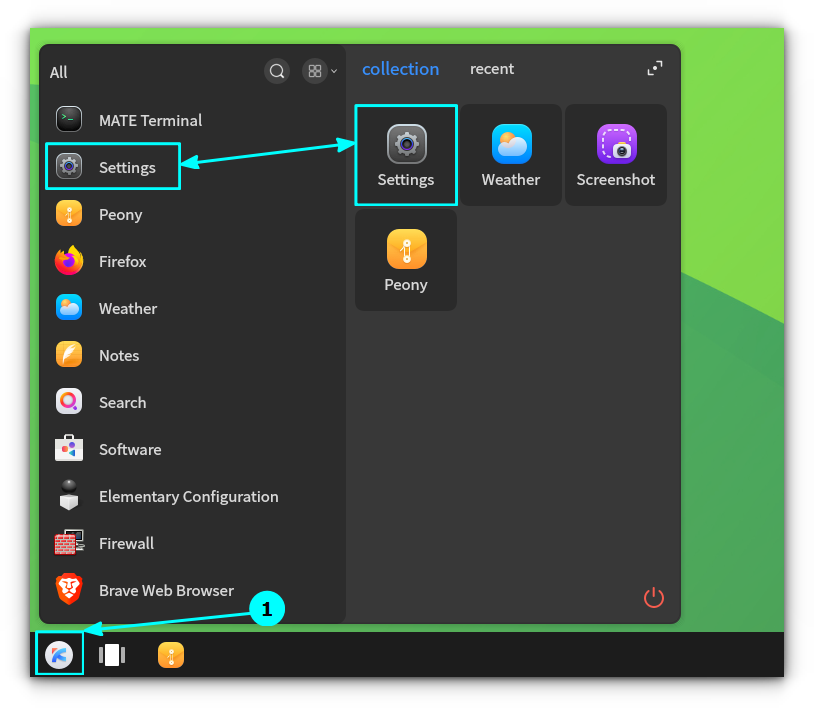The height and width of the screenshot is (709, 814).
Task: Click the search magnifier icon
Action: point(277,71)
